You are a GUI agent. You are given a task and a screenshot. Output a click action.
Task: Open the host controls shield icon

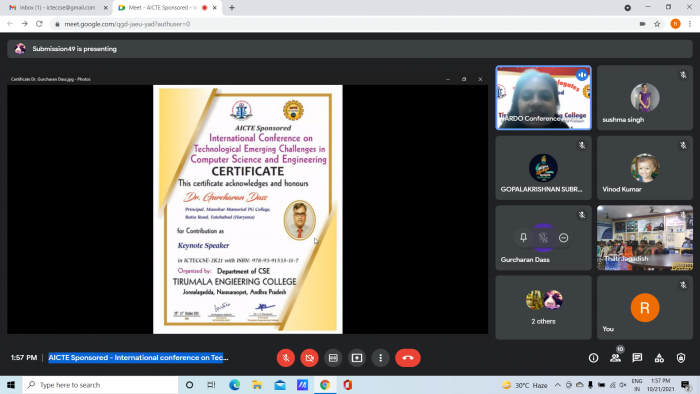681,358
